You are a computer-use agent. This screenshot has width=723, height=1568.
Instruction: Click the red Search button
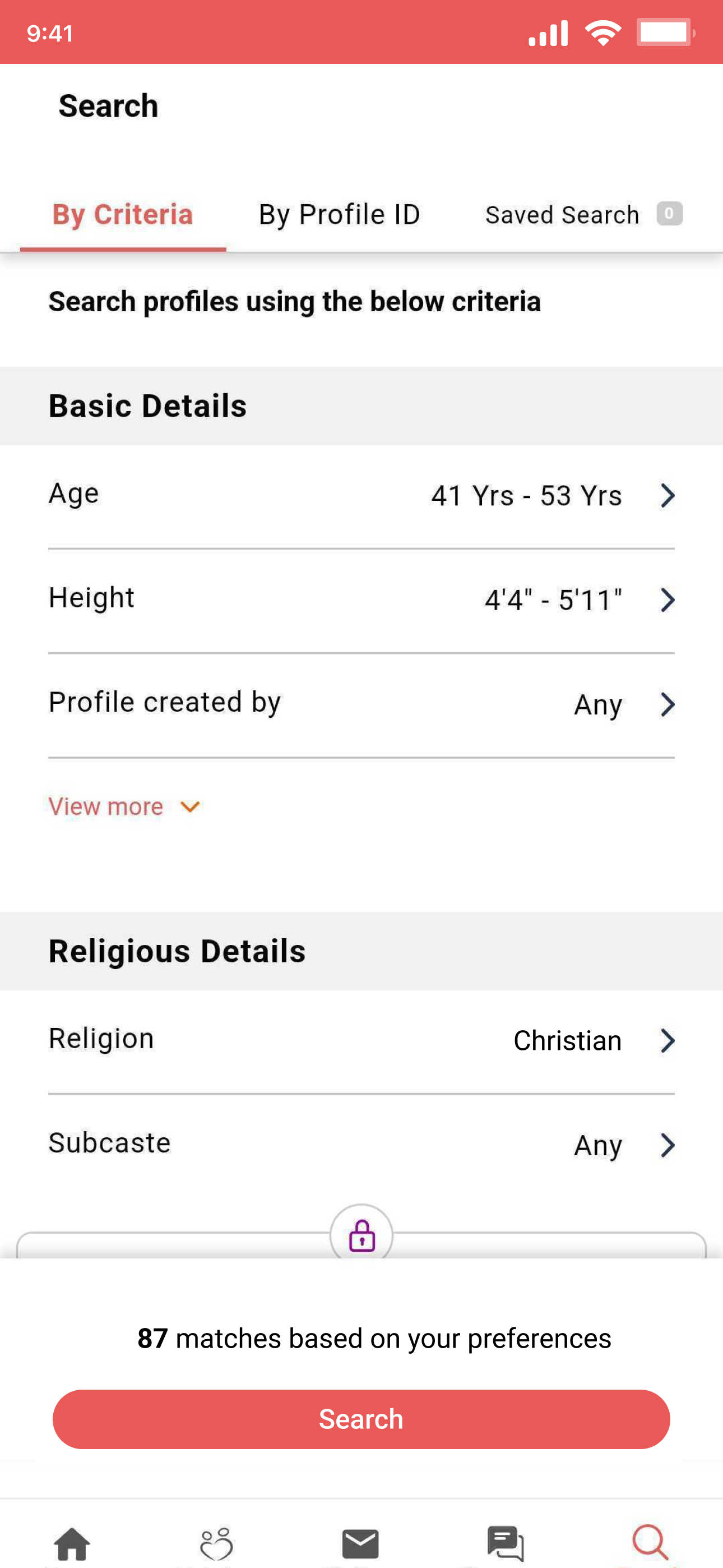point(361,1419)
